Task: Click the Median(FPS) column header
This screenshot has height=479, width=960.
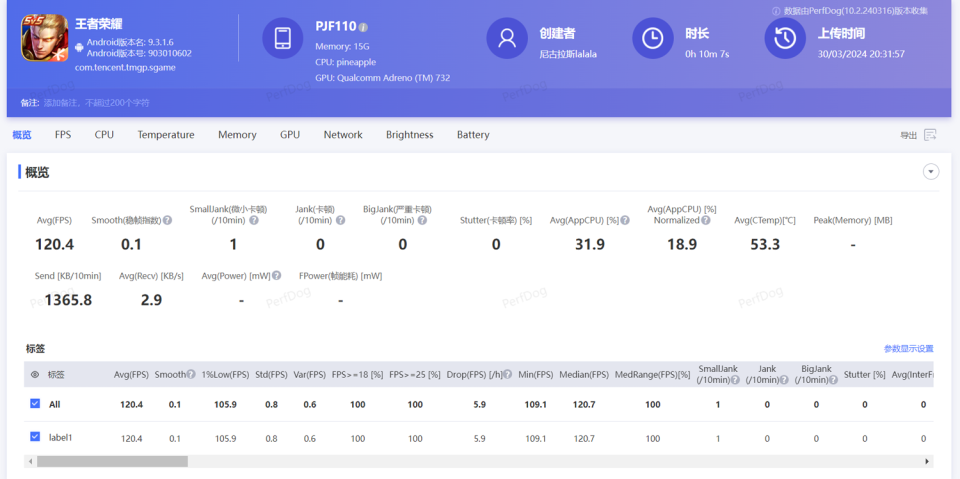Action: (x=584, y=374)
